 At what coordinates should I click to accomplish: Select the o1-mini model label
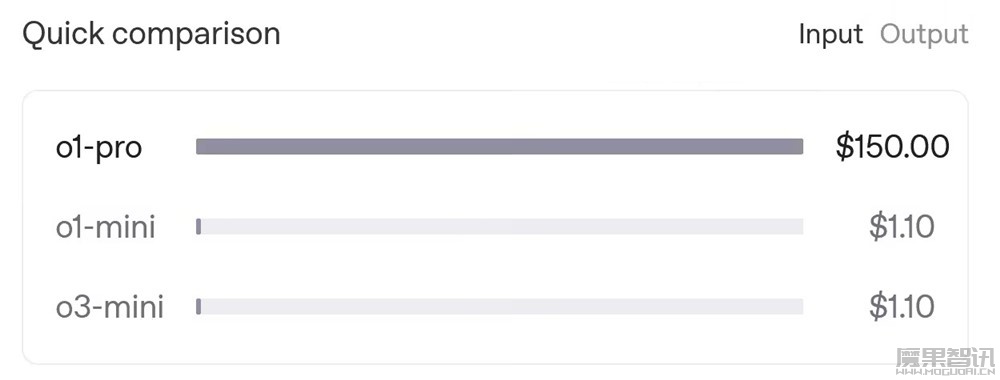point(106,227)
